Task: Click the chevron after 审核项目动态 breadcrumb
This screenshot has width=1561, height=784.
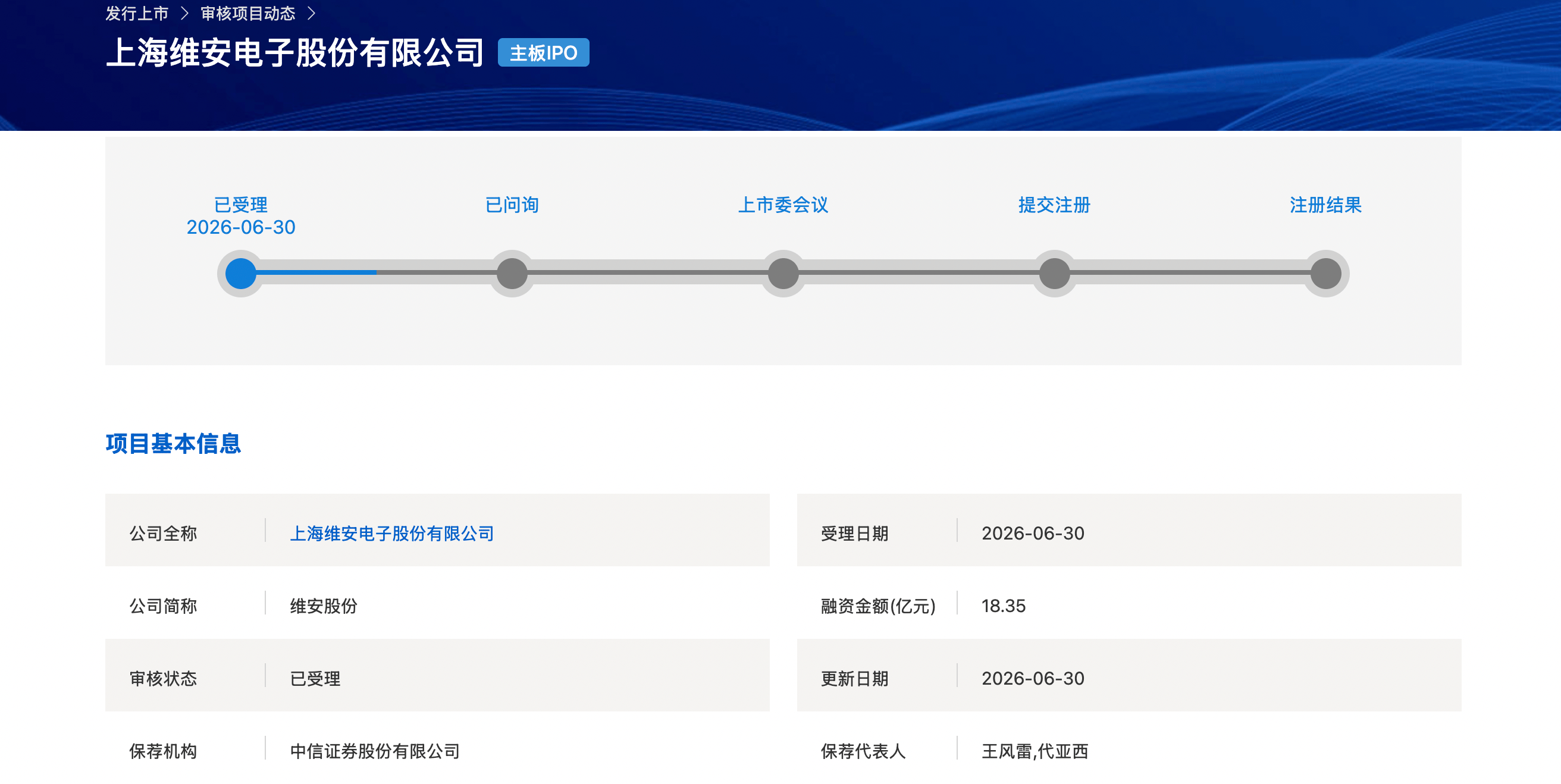Action: click(x=312, y=13)
